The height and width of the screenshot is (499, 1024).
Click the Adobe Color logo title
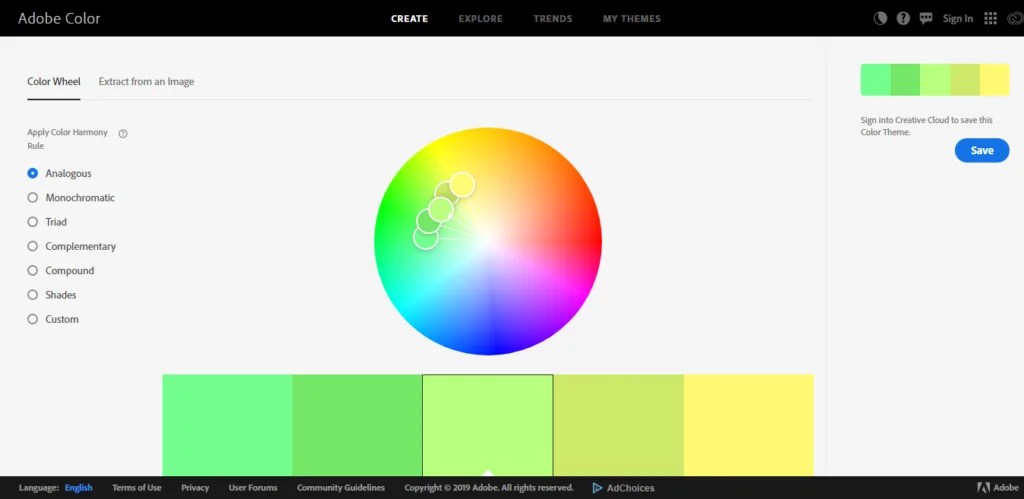click(x=59, y=18)
